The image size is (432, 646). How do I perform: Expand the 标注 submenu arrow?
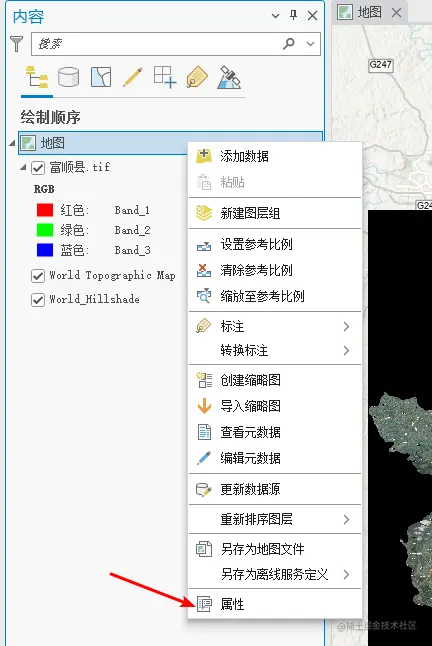pos(346,326)
